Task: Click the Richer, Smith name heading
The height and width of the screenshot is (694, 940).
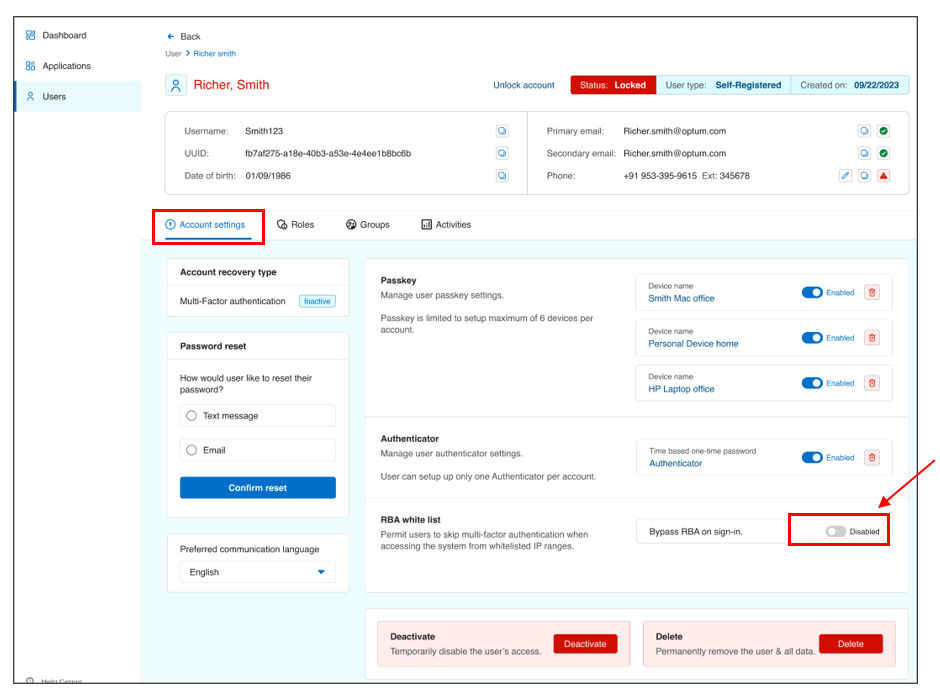Action: pyautogui.click(x=231, y=85)
